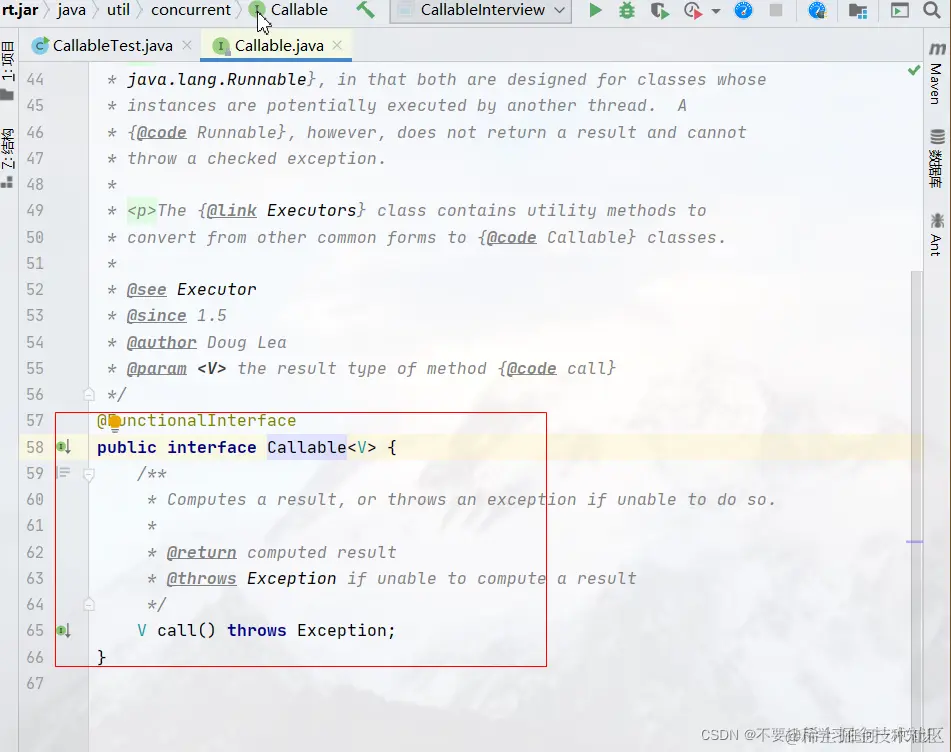
Task: Collapse the comment fold end at line 56
Action: [x=89, y=395]
